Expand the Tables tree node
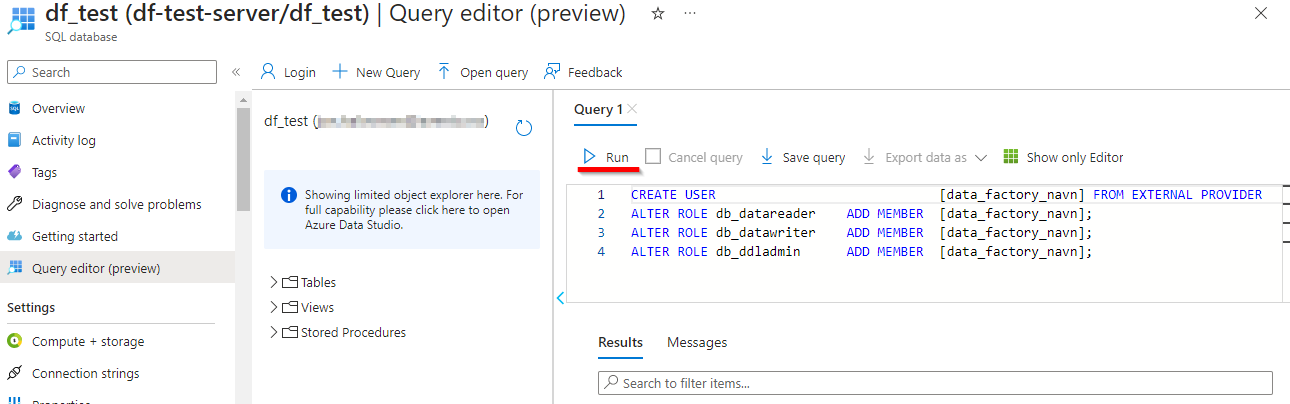1290x404 pixels. click(x=274, y=282)
